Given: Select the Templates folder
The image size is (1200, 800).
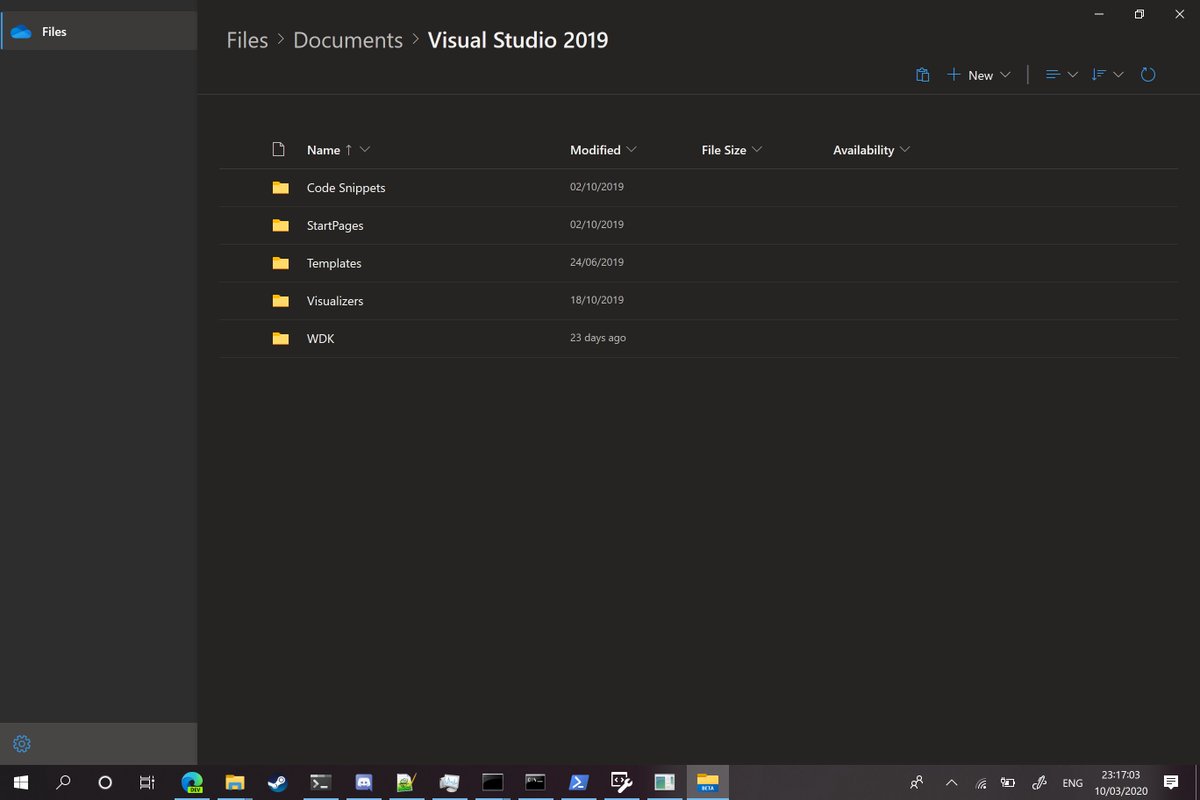Looking at the screenshot, I should point(699,264).
